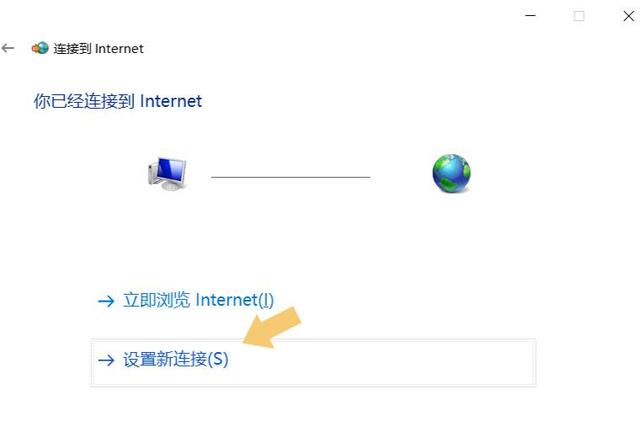The height and width of the screenshot is (427, 640).
Task: Minimize the 连接到 Internet window
Action: tap(530, 16)
